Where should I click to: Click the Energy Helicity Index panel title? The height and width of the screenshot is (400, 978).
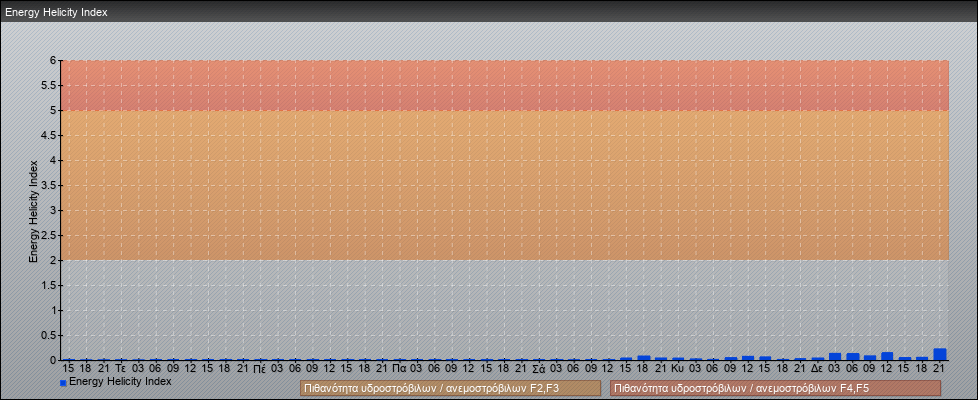56,12
